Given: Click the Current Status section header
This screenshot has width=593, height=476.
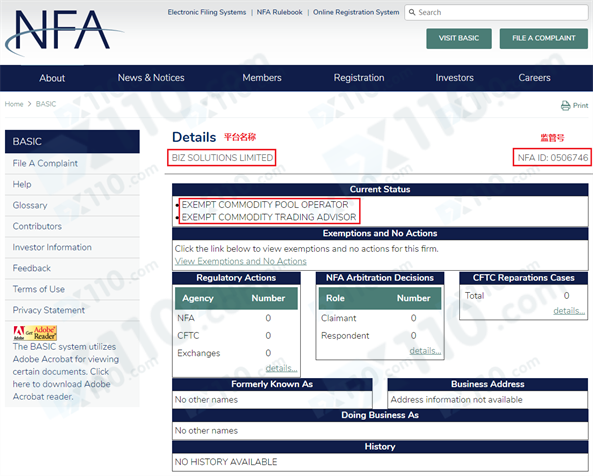Looking at the screenshot, I should click(x=380, y=189).
